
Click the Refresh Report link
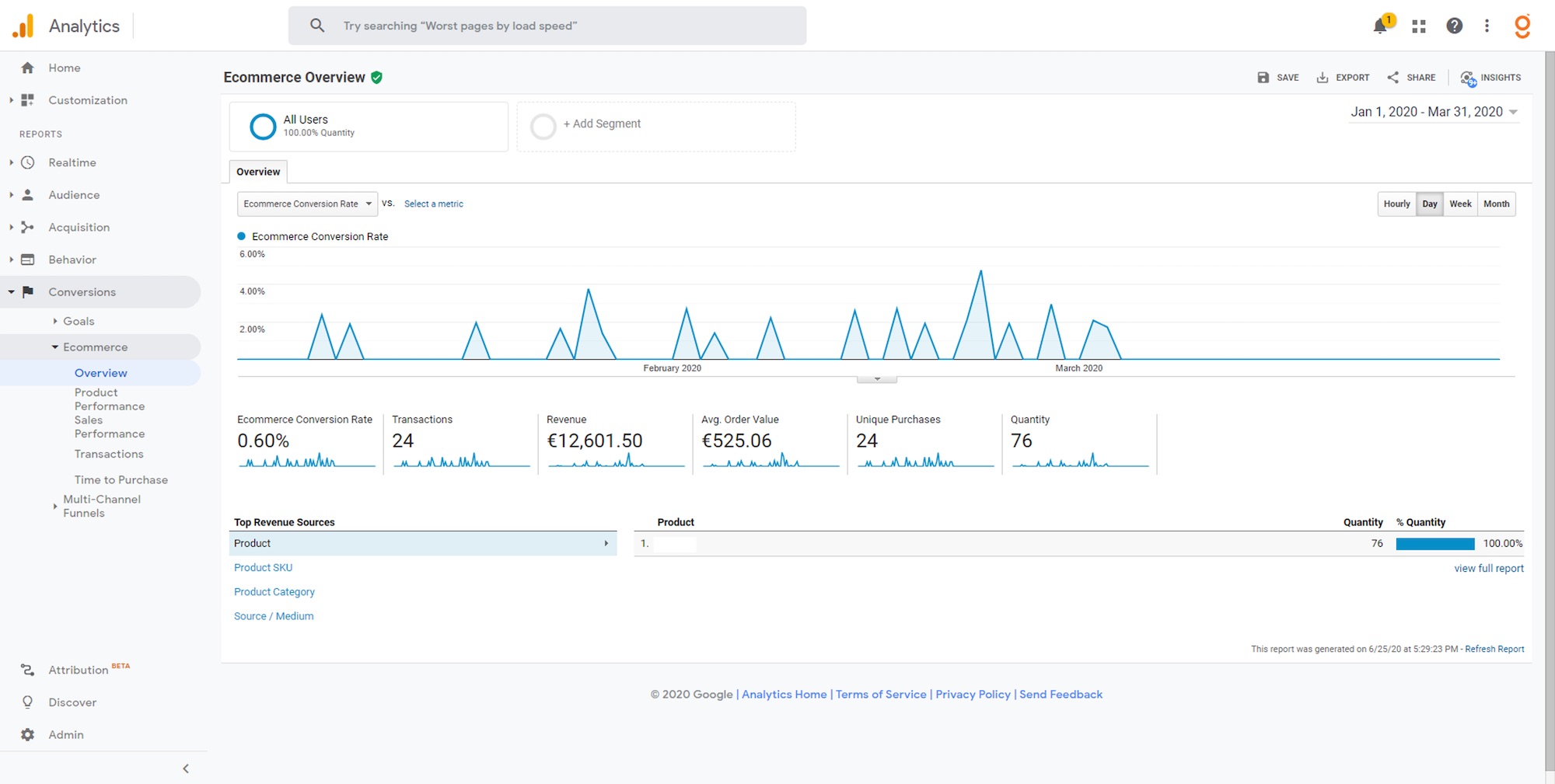[x=1494, y=649]
